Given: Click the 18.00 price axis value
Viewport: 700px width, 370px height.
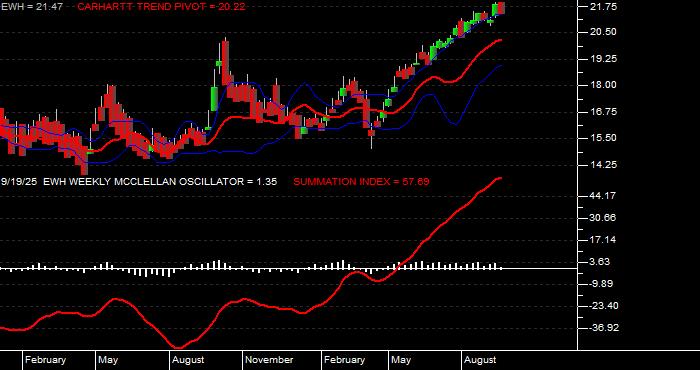Looking at the screenshot, I should (604, 85).
